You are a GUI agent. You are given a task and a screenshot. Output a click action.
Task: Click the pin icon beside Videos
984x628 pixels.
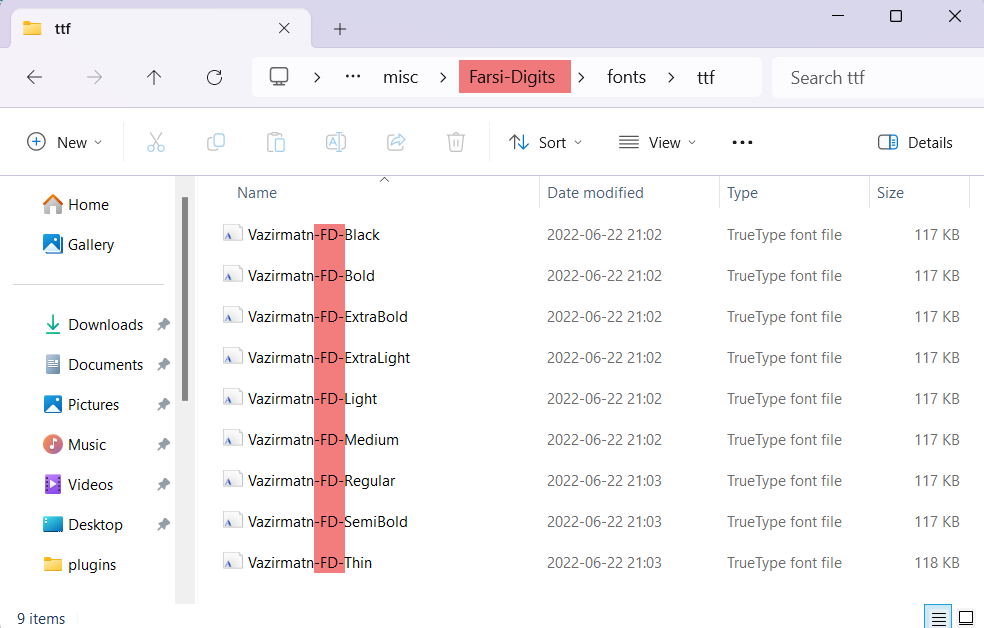tap(163, 484)
